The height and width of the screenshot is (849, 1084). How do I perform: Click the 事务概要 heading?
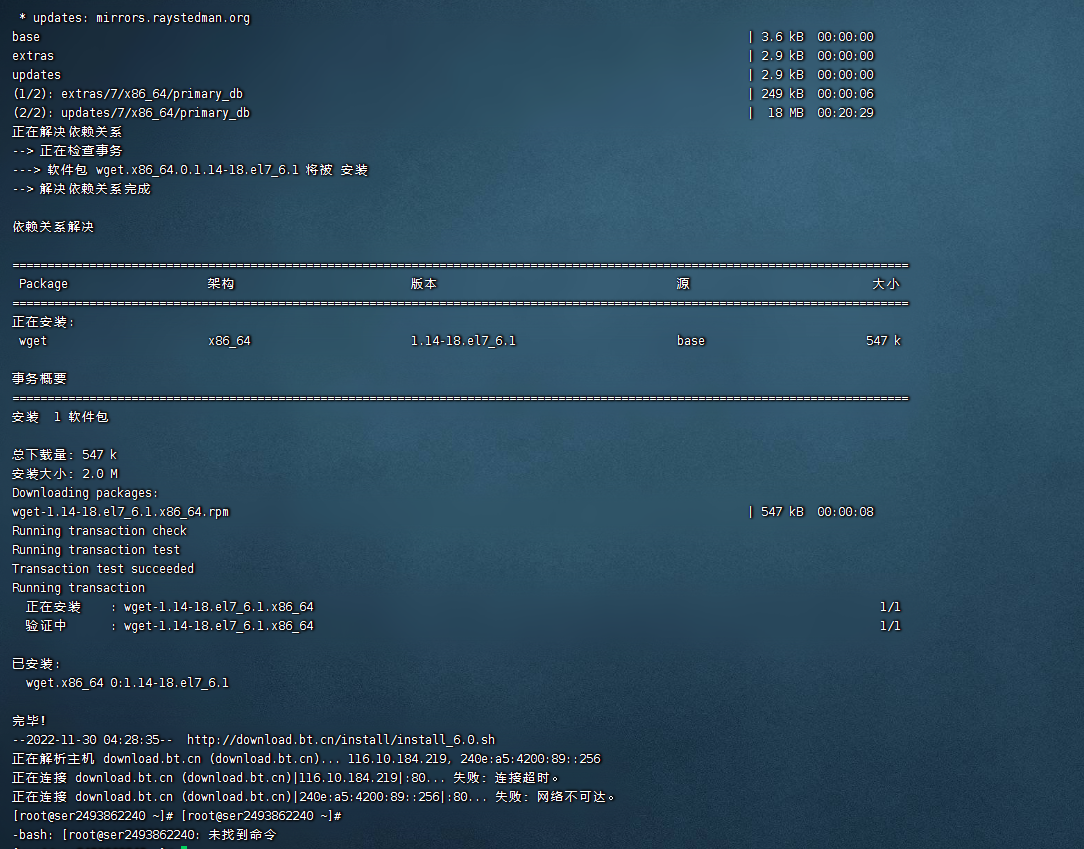tap(39, 379)
